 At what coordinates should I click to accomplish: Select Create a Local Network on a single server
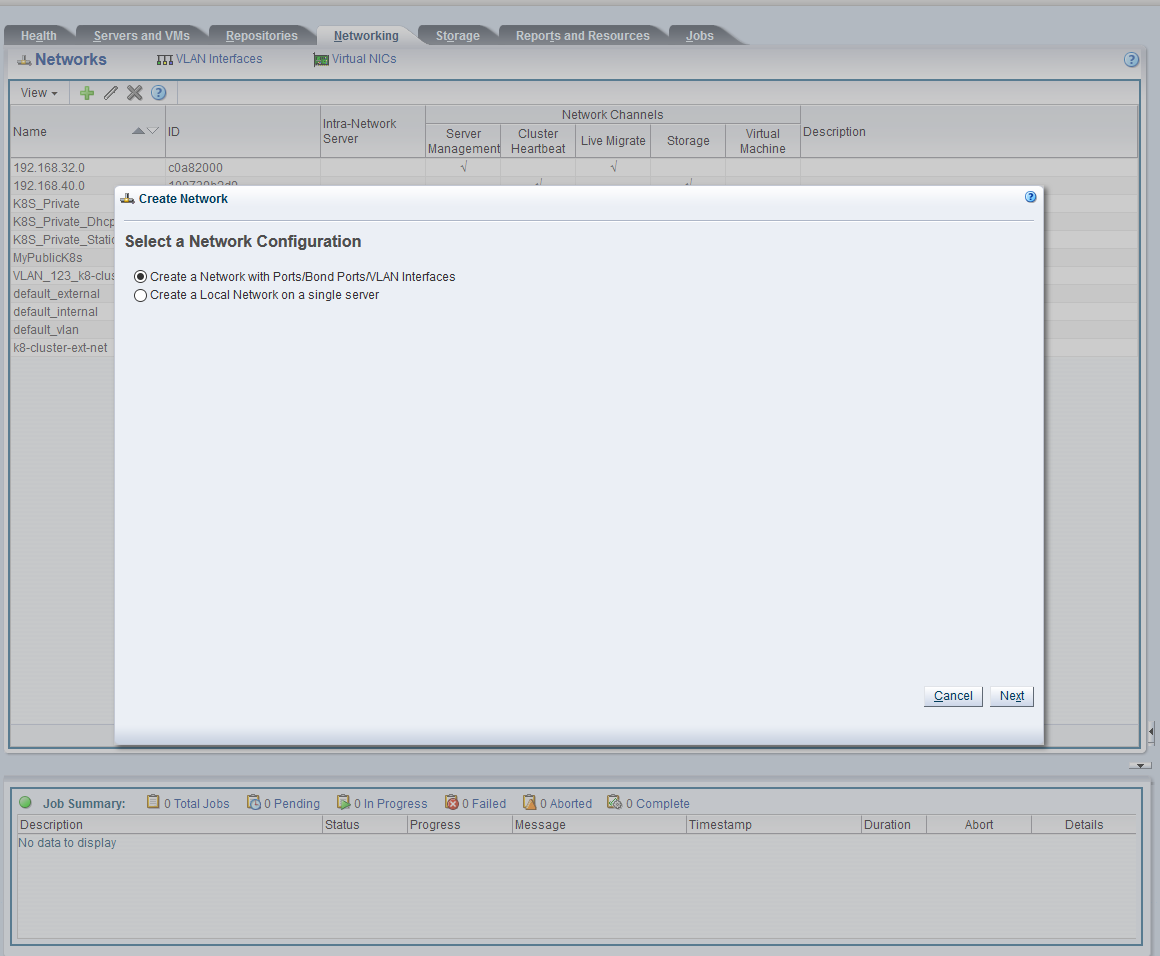pos(140,295)
